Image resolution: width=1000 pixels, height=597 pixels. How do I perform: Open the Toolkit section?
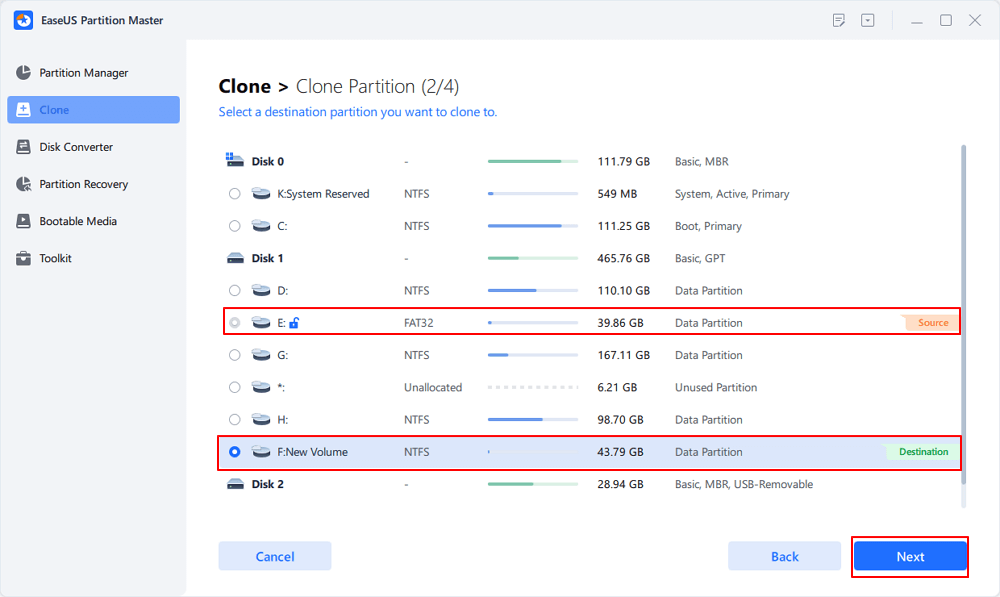click(93, 258)
